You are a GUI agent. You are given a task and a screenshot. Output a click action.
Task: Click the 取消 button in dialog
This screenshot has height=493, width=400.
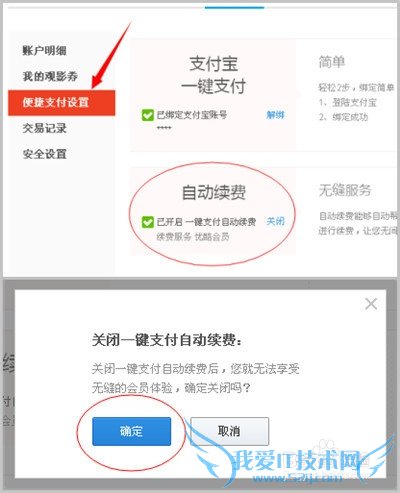[229, 431]
